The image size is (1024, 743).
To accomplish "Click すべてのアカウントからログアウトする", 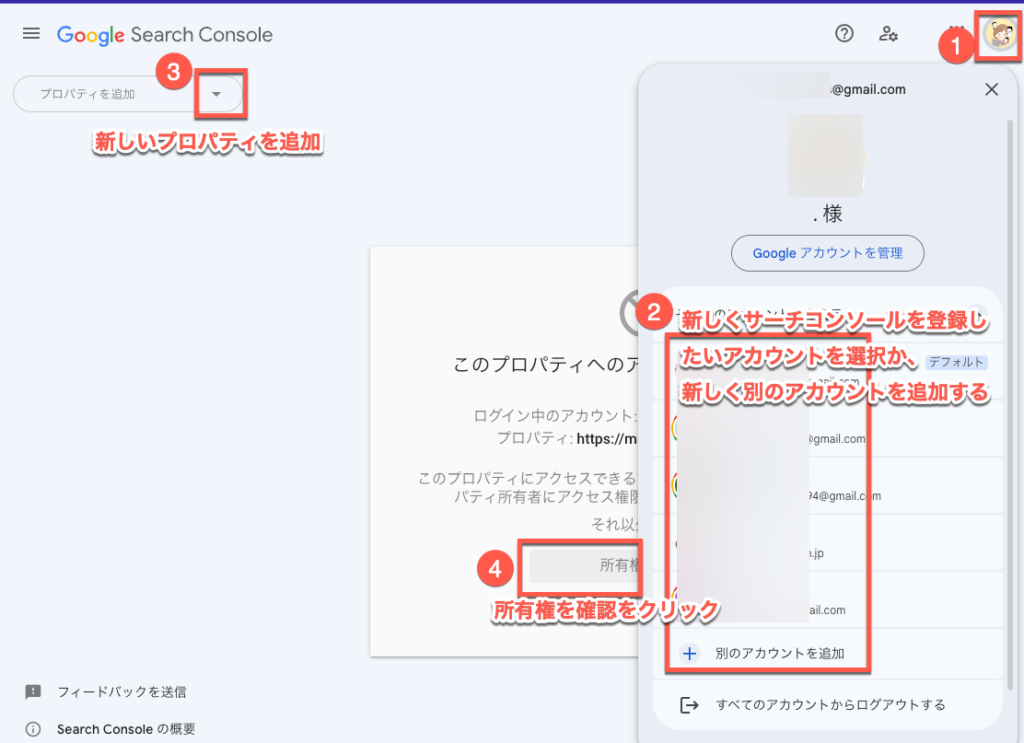I will click(830, 705).
